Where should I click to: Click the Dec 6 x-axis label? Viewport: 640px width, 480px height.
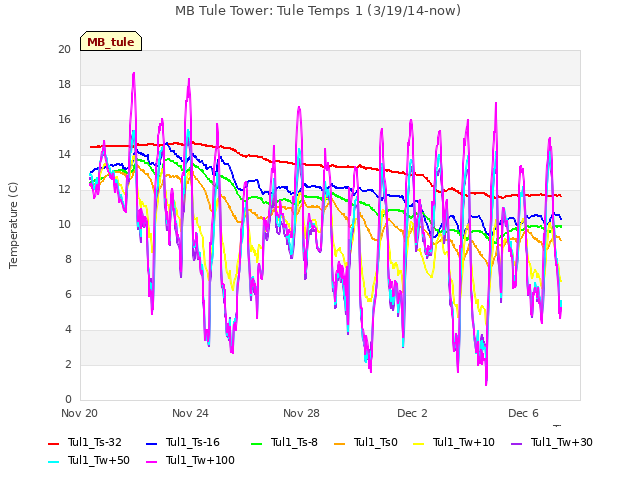(523, 413)
